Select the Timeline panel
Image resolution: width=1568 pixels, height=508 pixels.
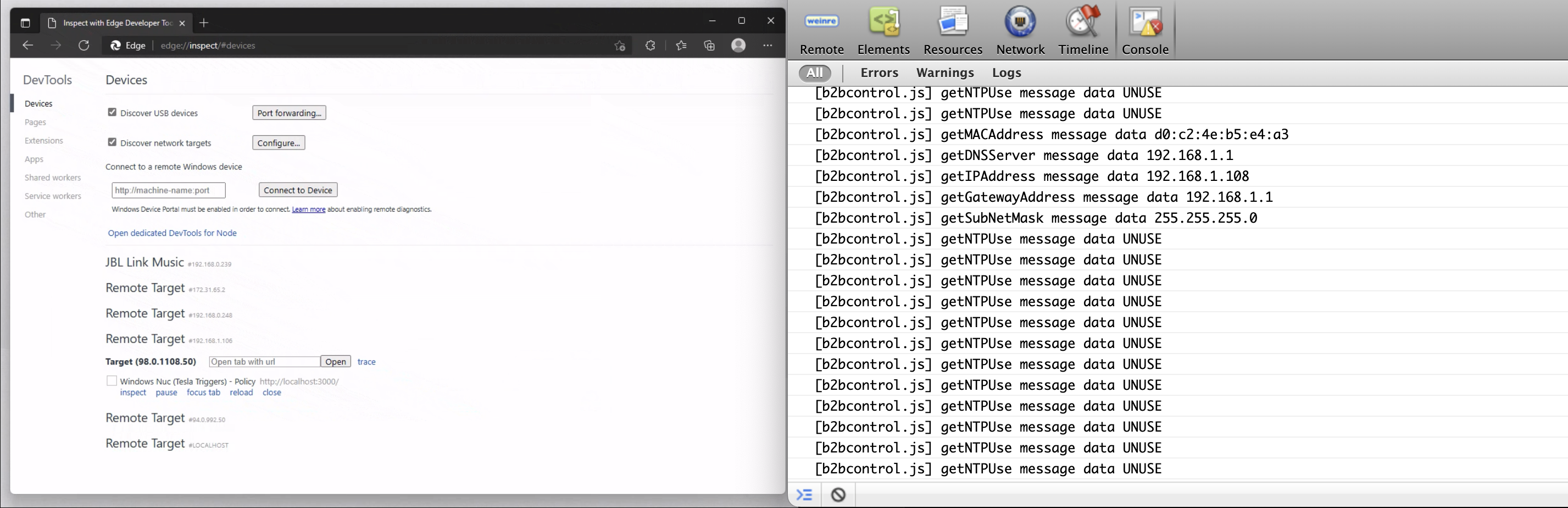point(1083,29)
